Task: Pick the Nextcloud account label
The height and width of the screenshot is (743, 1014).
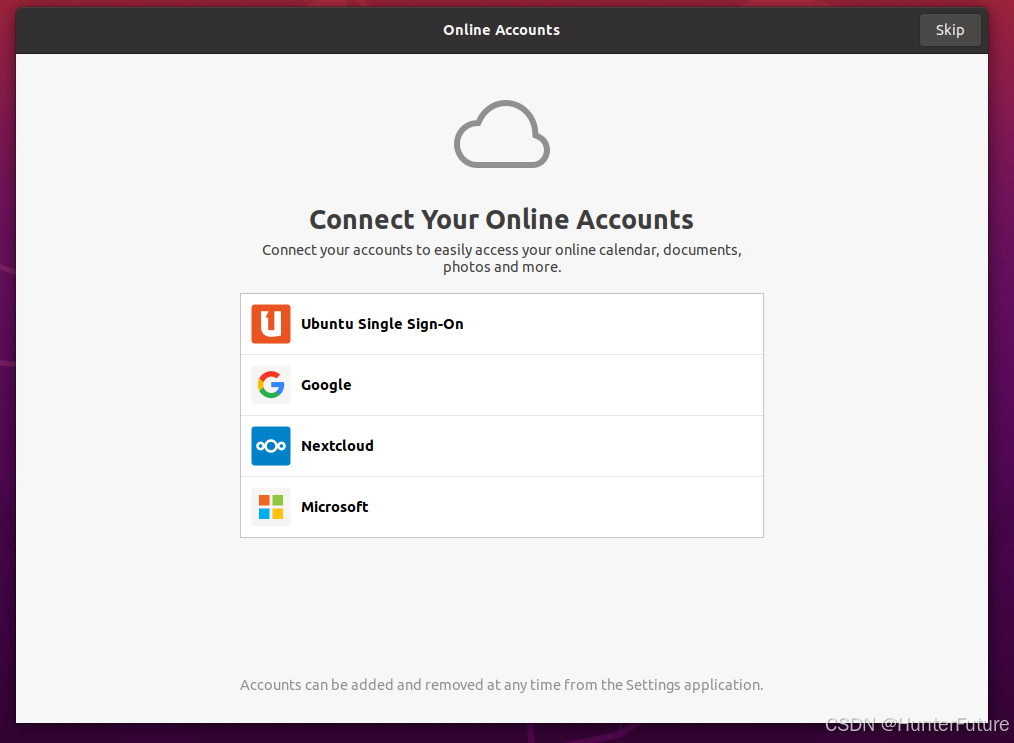Action: coord(337,446)
